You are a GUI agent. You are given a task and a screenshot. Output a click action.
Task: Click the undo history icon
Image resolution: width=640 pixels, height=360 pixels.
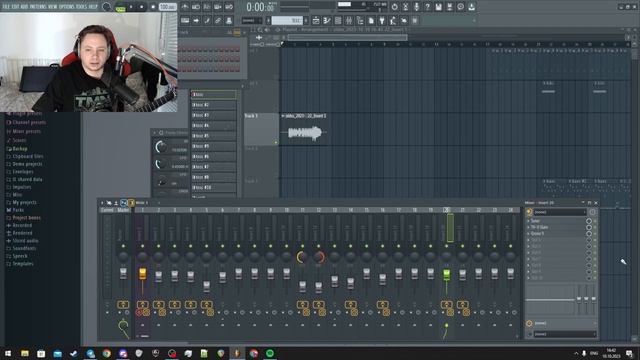click(394, 7)
